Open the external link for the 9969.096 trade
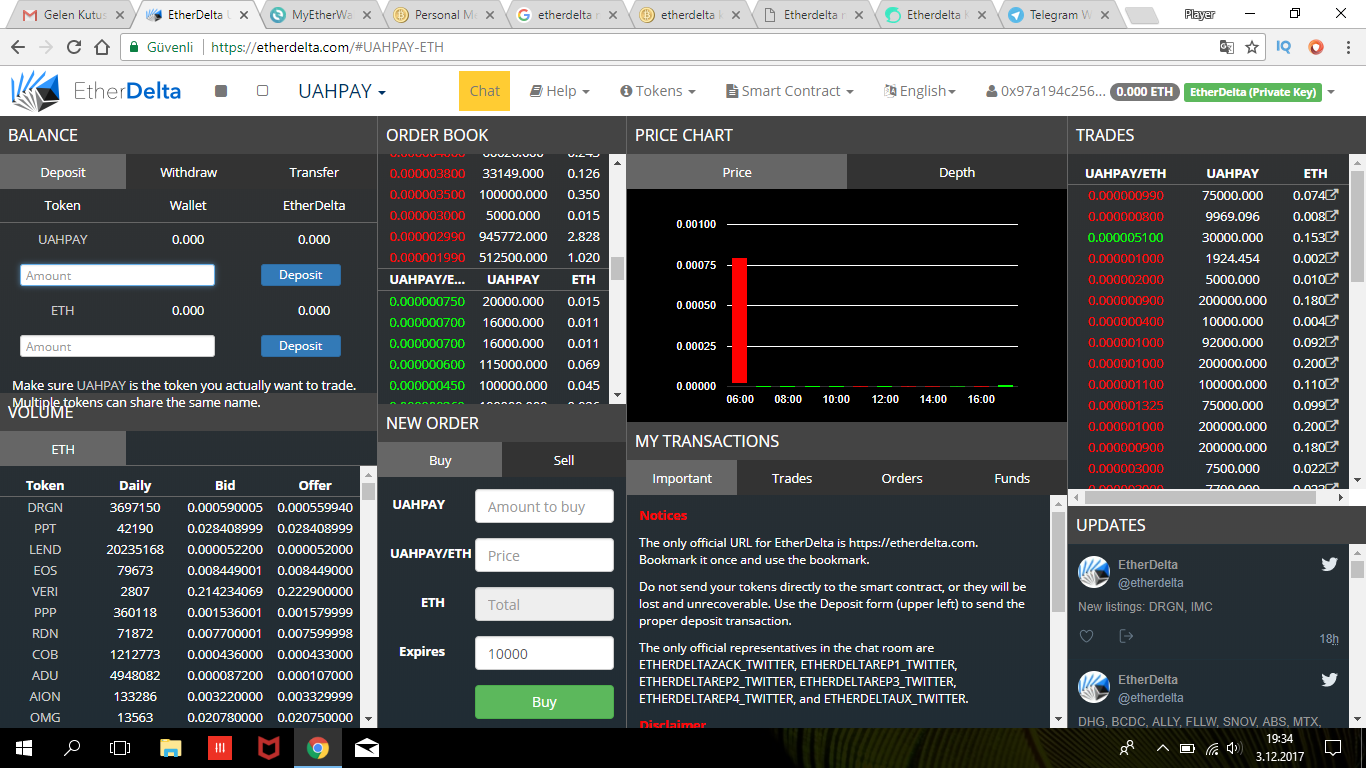 (1332, 216)
